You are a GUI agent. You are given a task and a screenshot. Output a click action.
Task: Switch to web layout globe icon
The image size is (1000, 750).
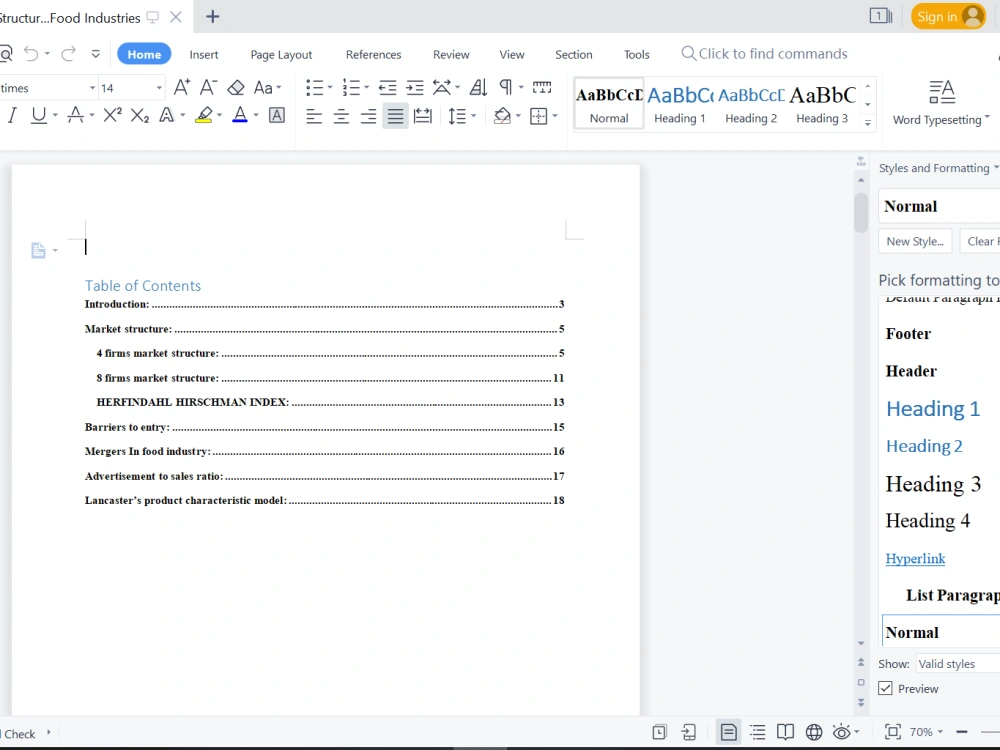814,732
